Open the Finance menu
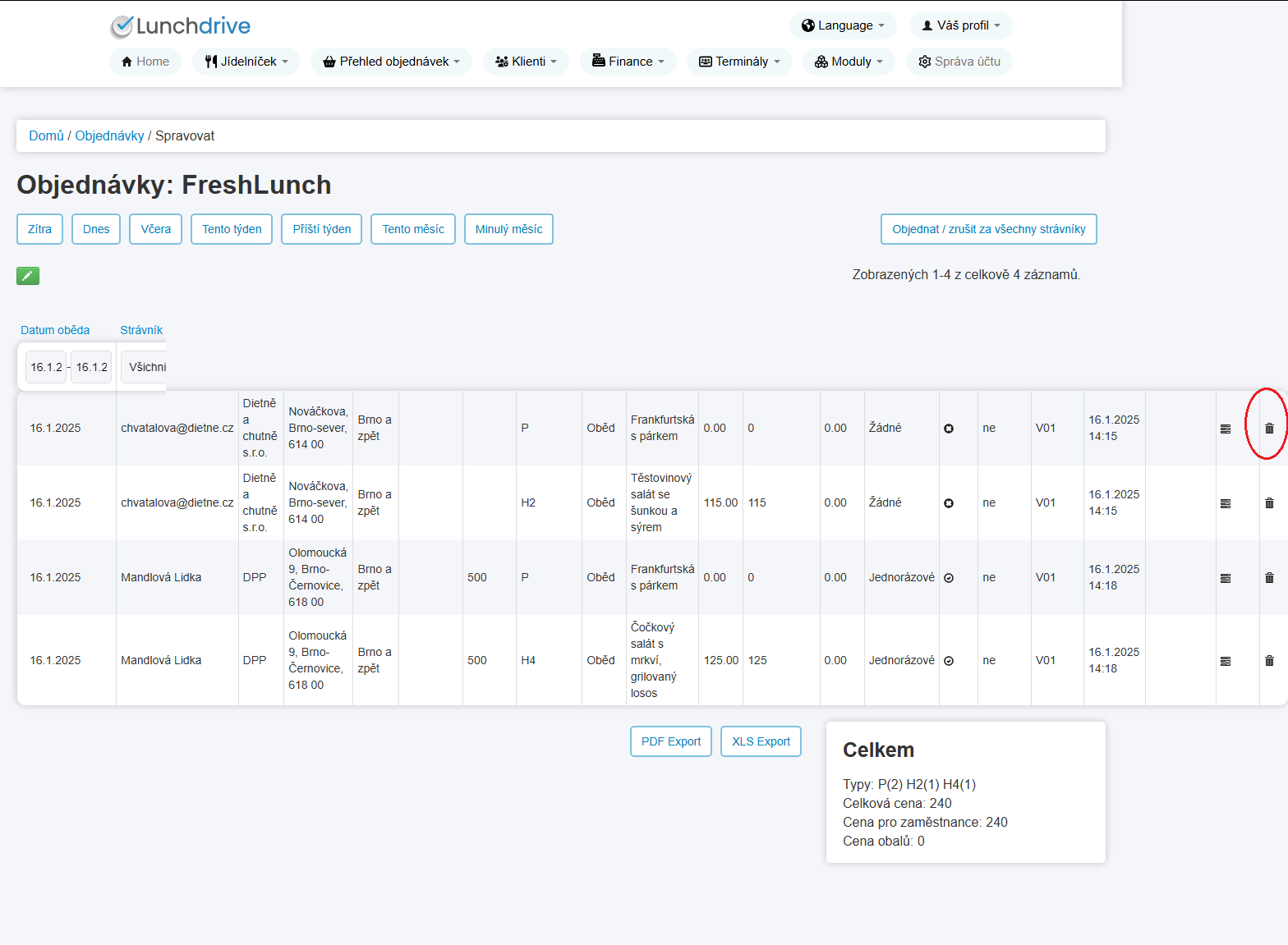This screenshot has width=1288, height=945. coord(628,62)
